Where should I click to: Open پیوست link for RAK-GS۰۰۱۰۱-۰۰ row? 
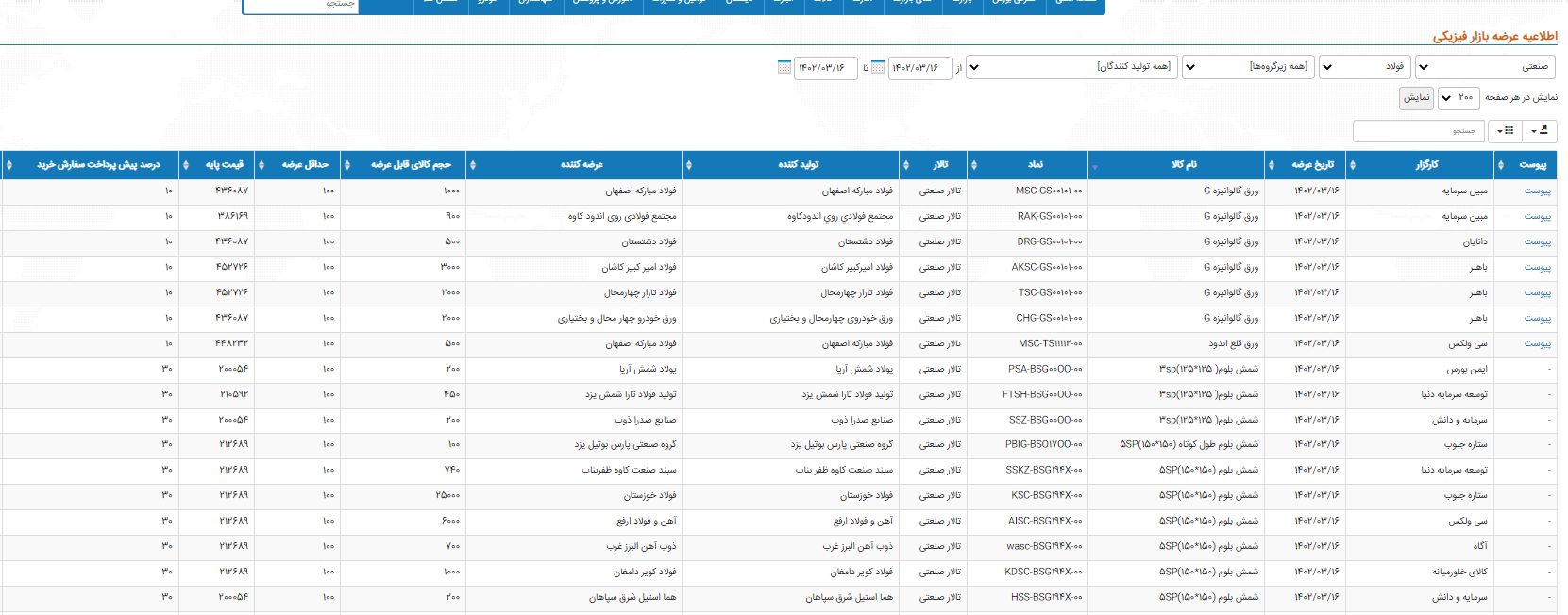click(x=1537, y=217)
